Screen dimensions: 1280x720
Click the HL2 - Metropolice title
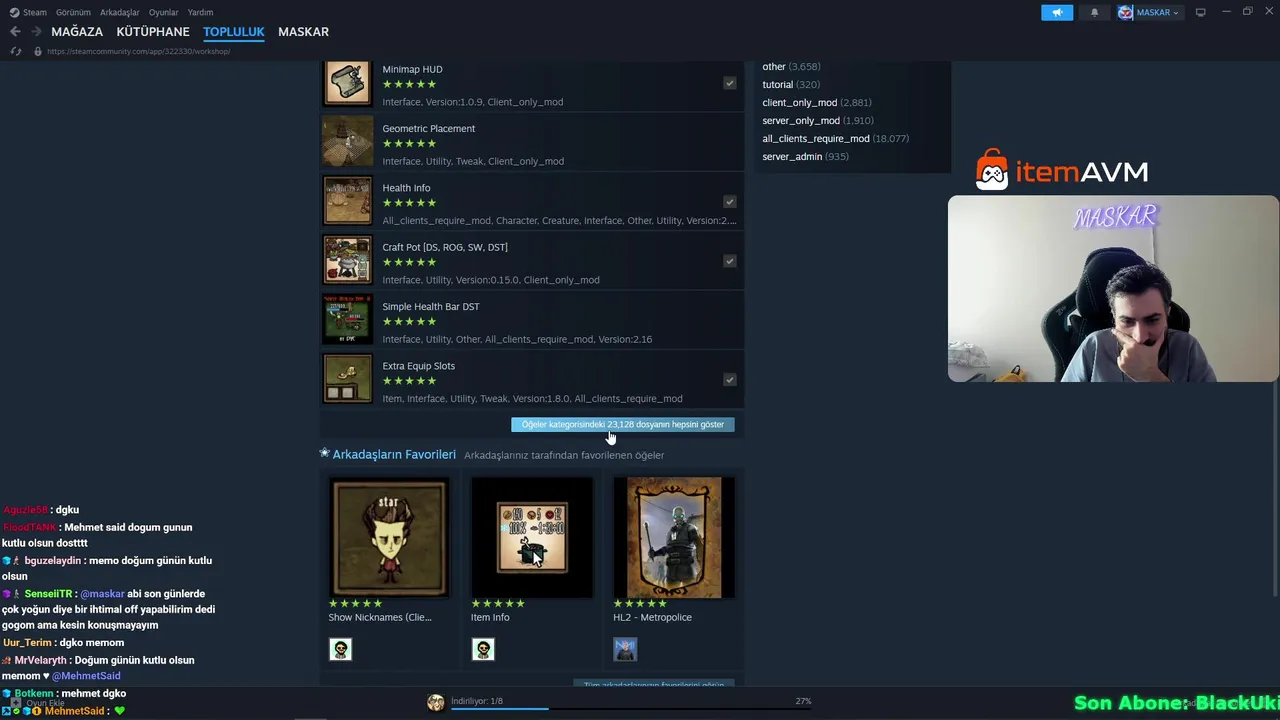(x=652, y=618)
